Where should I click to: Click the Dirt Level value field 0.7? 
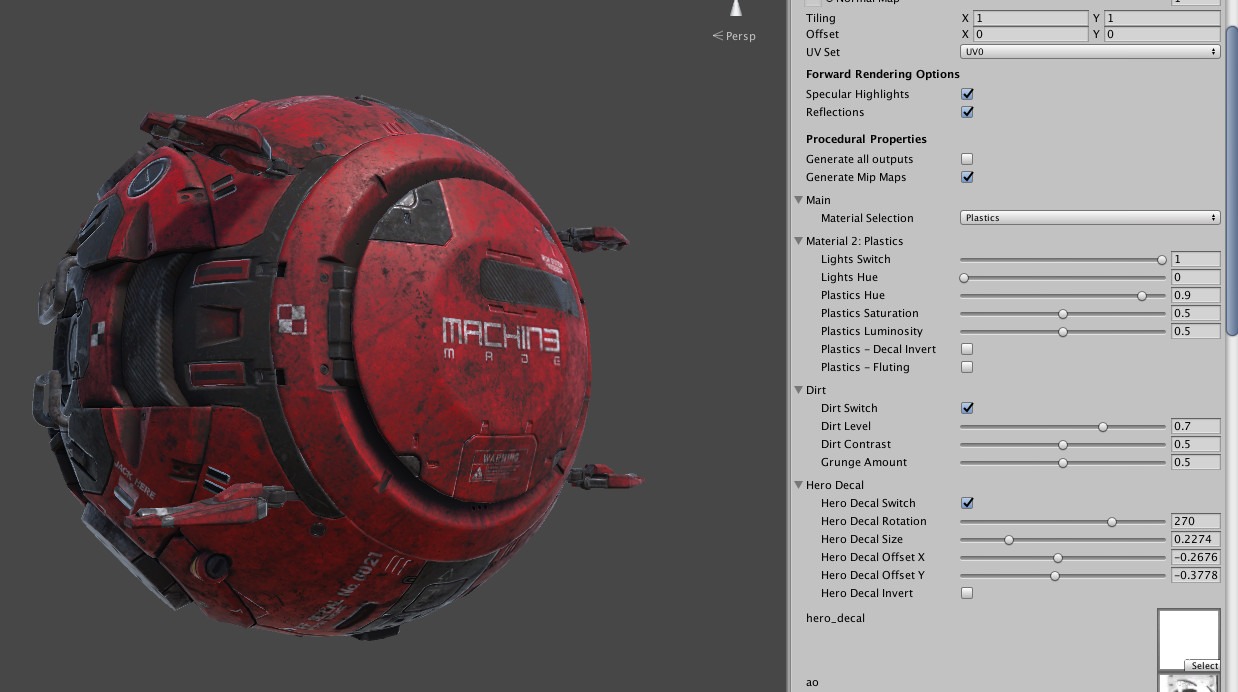[1195, 426]
